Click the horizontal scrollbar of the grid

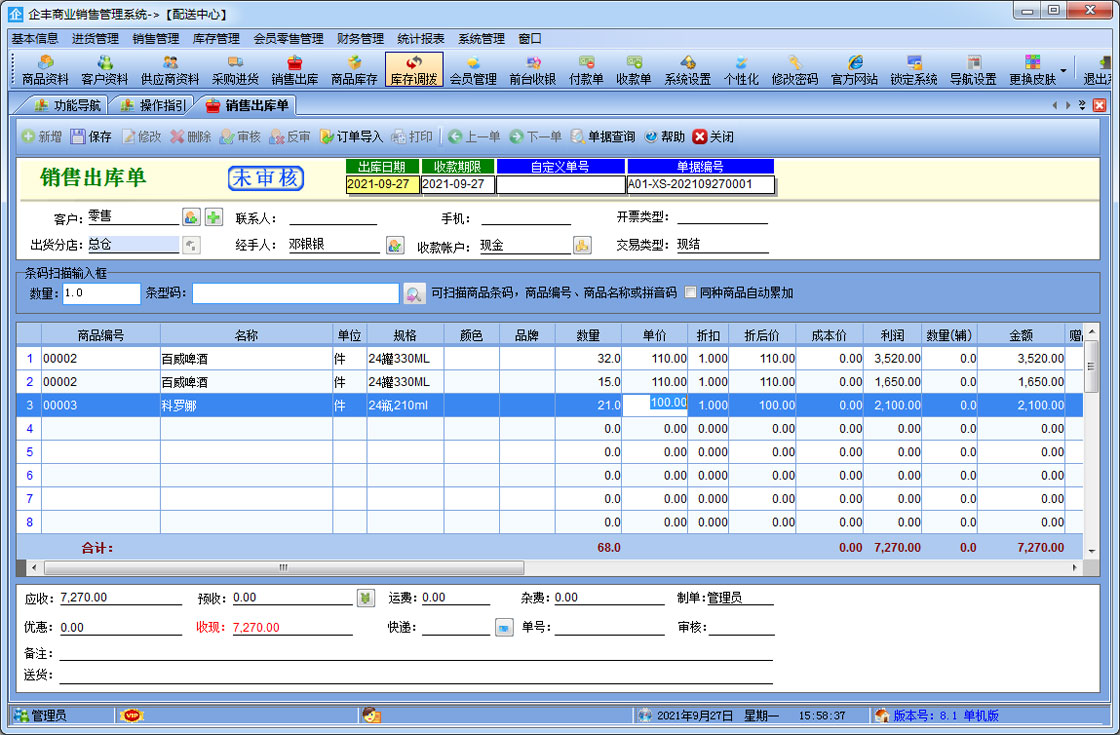click(x=283, y=567)
